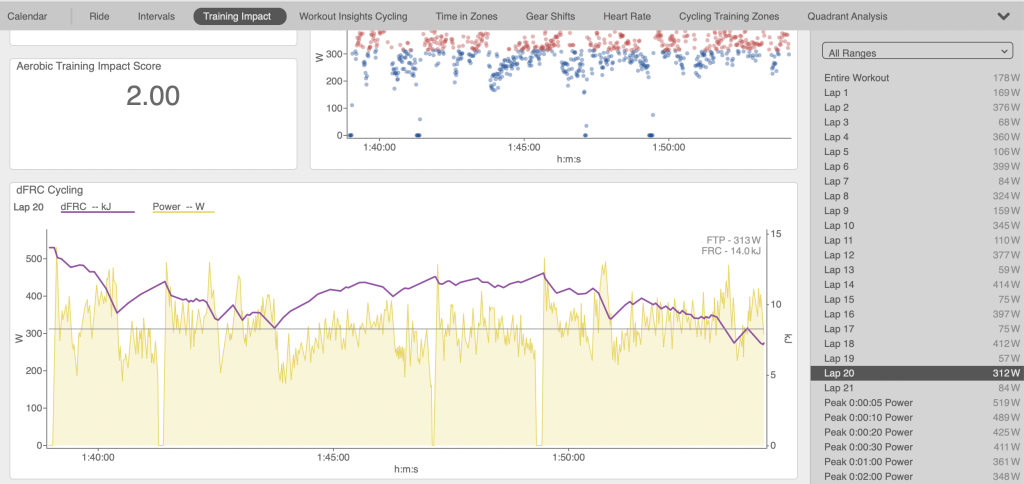Open Cycling Training Zones tab
This screenshot has height=484, width=1024.
[729, 16]
